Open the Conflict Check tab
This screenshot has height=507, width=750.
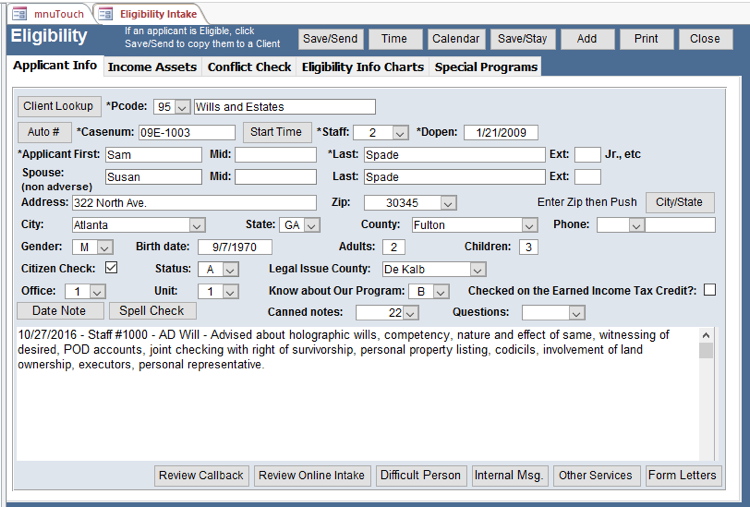(249, 67)
